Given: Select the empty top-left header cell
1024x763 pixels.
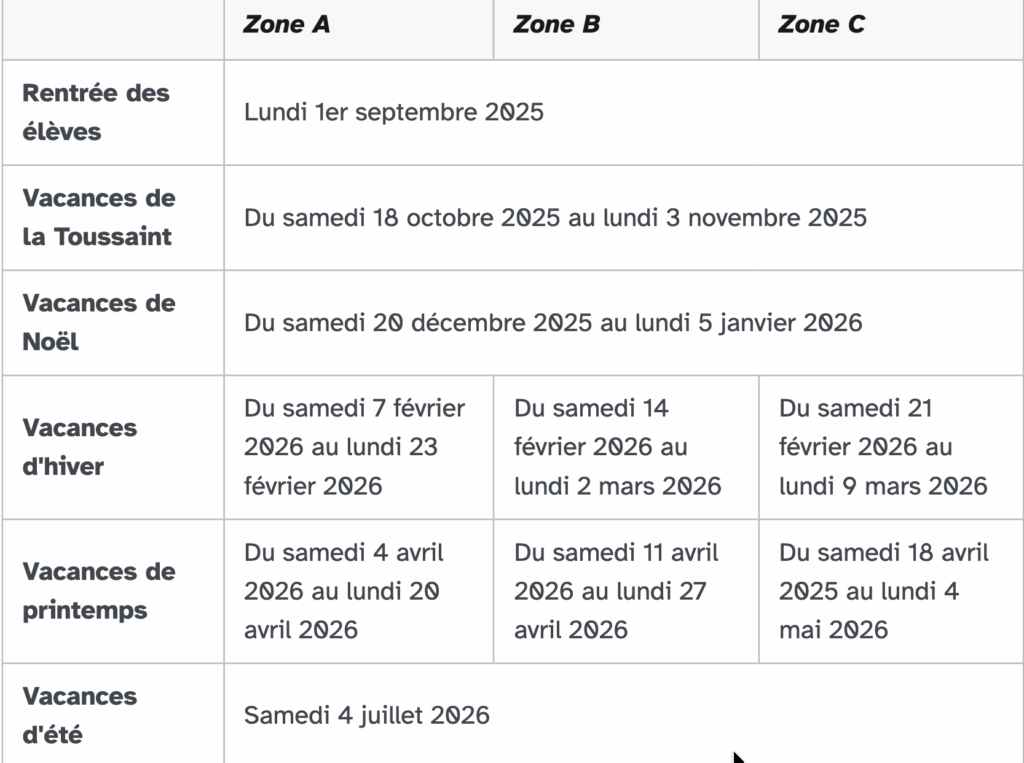Looking at the screenshot, I should (113, 30).
